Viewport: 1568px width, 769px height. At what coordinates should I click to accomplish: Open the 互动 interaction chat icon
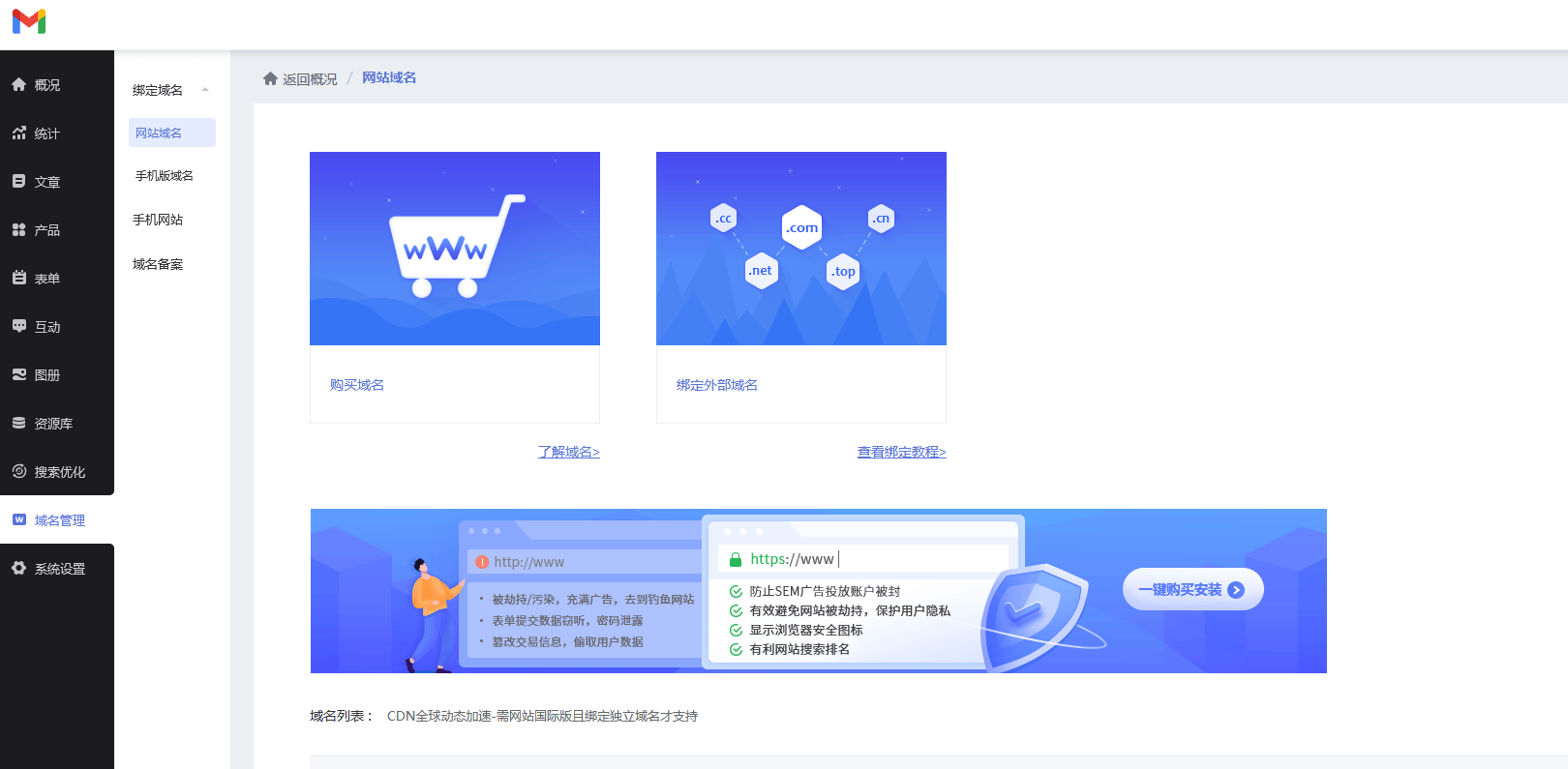[19, 327]
